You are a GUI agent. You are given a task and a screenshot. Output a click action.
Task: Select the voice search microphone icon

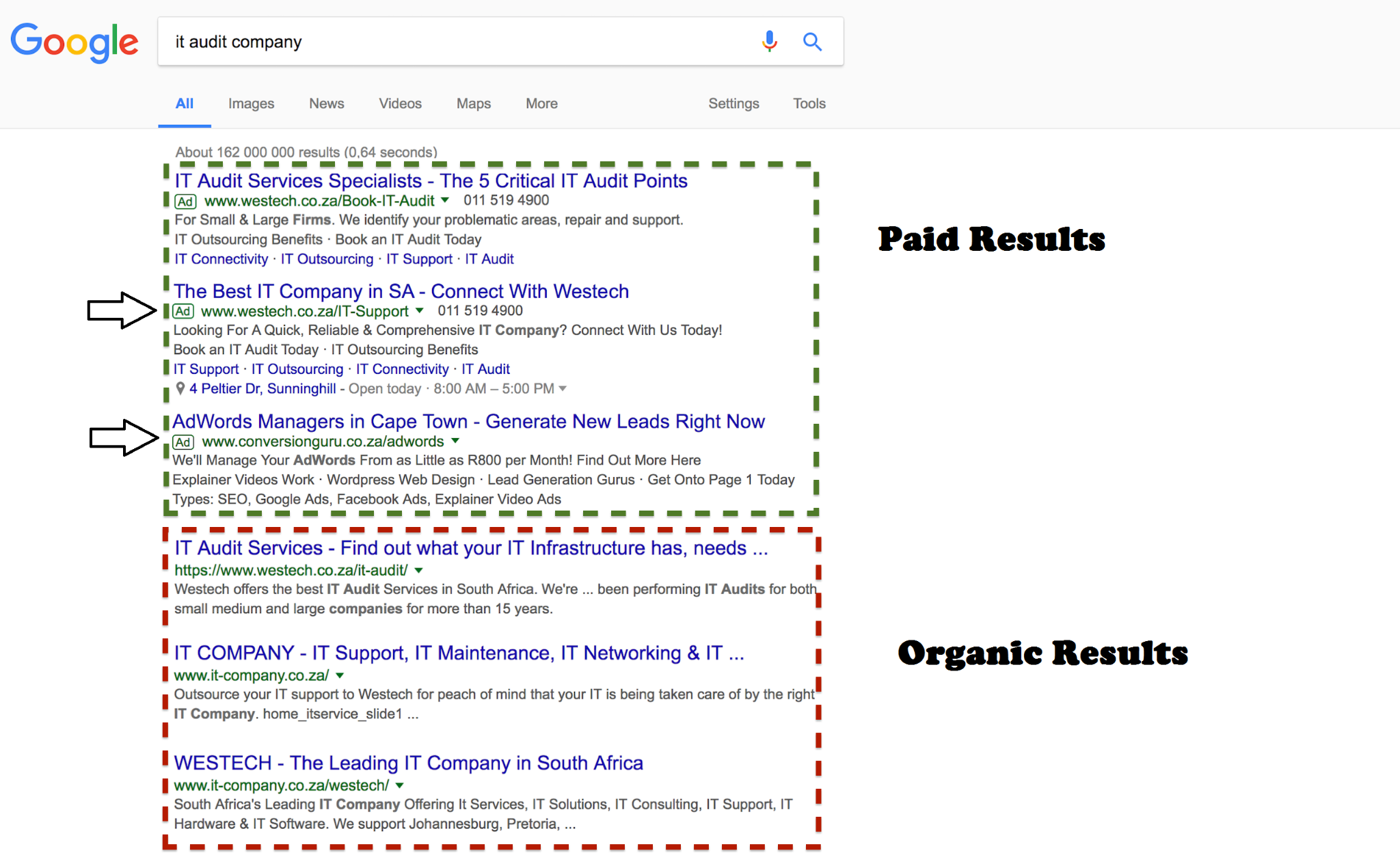[x=768, y=42]
